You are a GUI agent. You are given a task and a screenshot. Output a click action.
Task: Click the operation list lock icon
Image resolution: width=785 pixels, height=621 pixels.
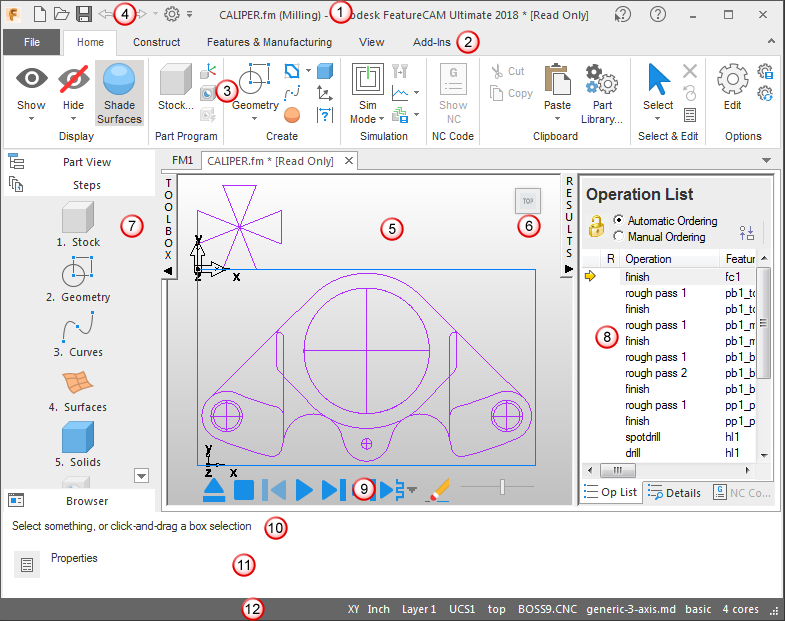(x=596, y=226)
